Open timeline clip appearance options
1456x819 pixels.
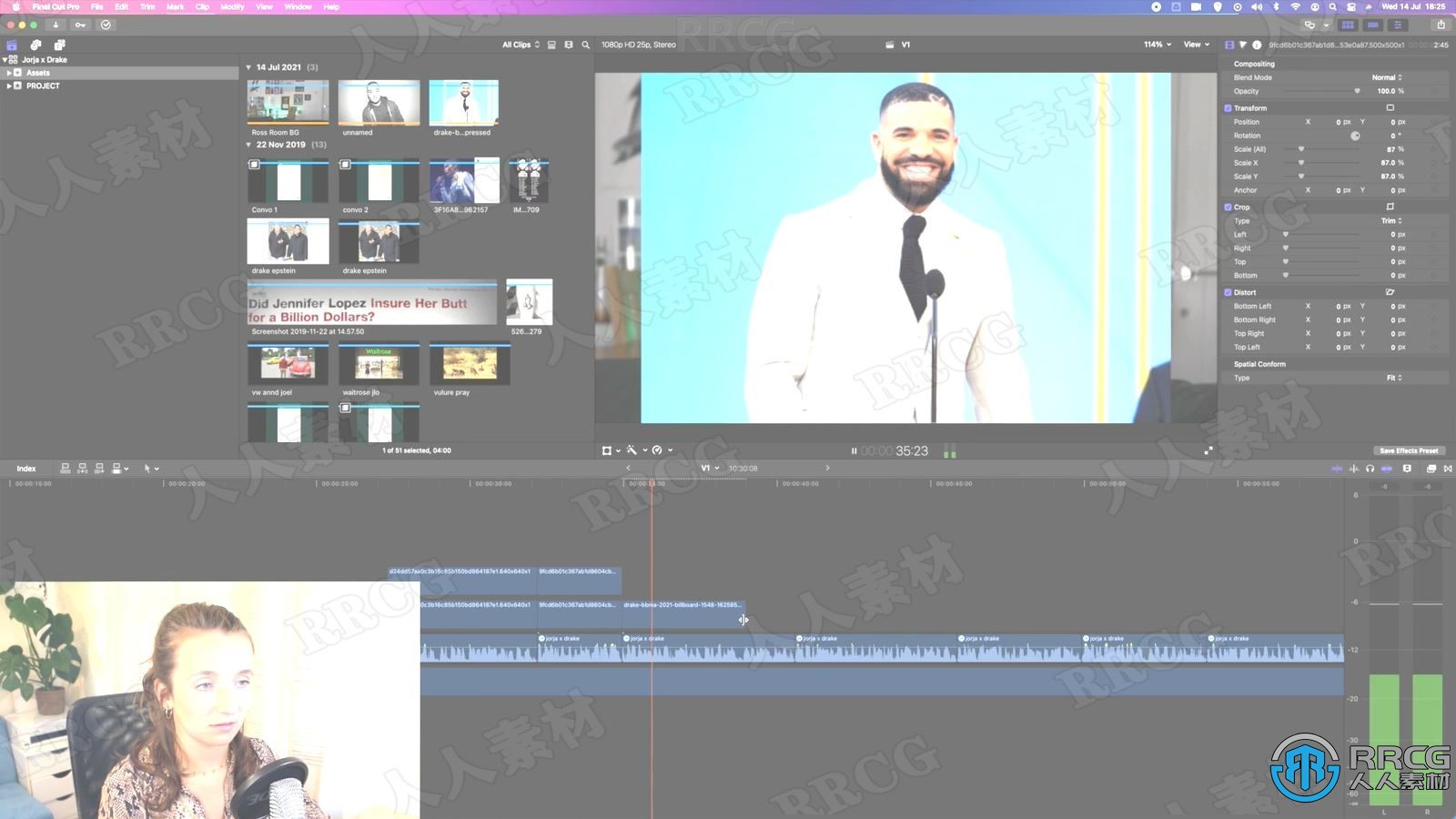point(1407,469)
